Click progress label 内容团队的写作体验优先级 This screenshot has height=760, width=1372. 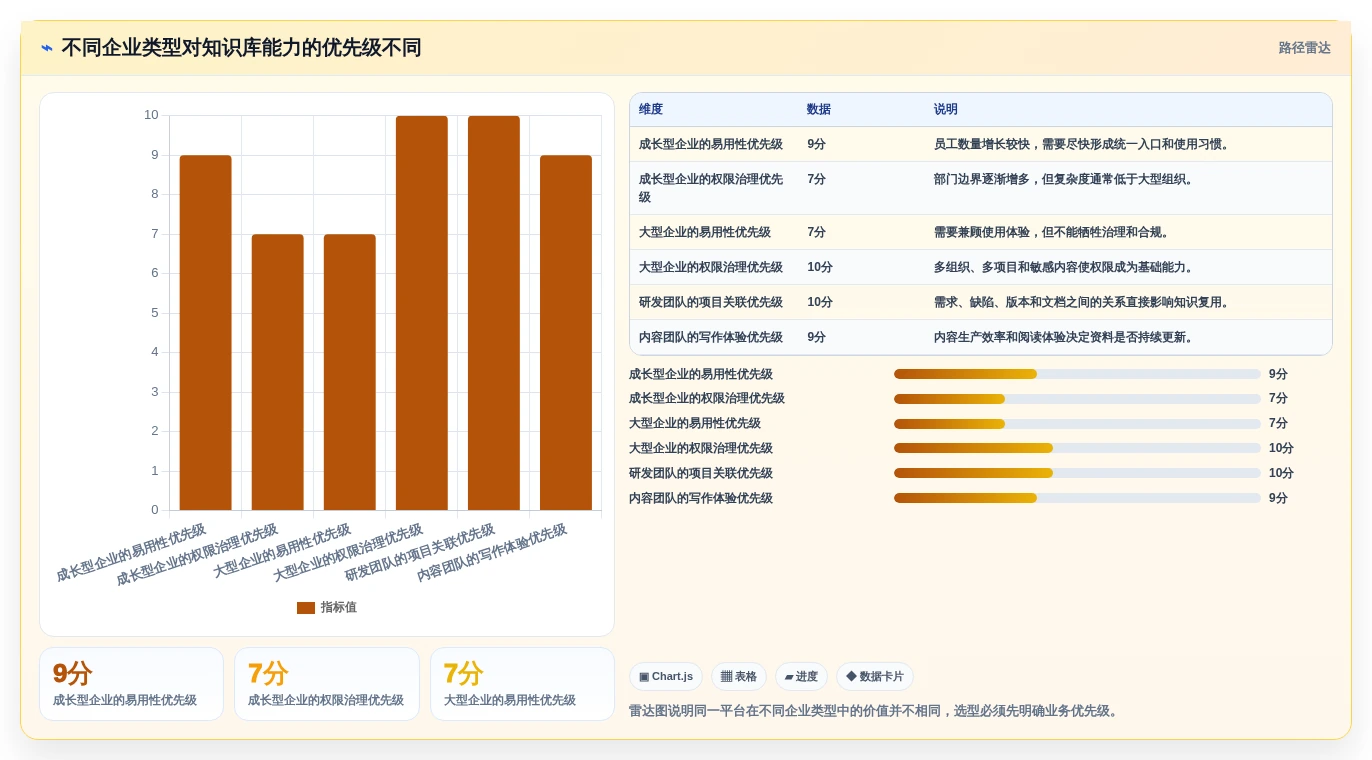click(701, 498)
